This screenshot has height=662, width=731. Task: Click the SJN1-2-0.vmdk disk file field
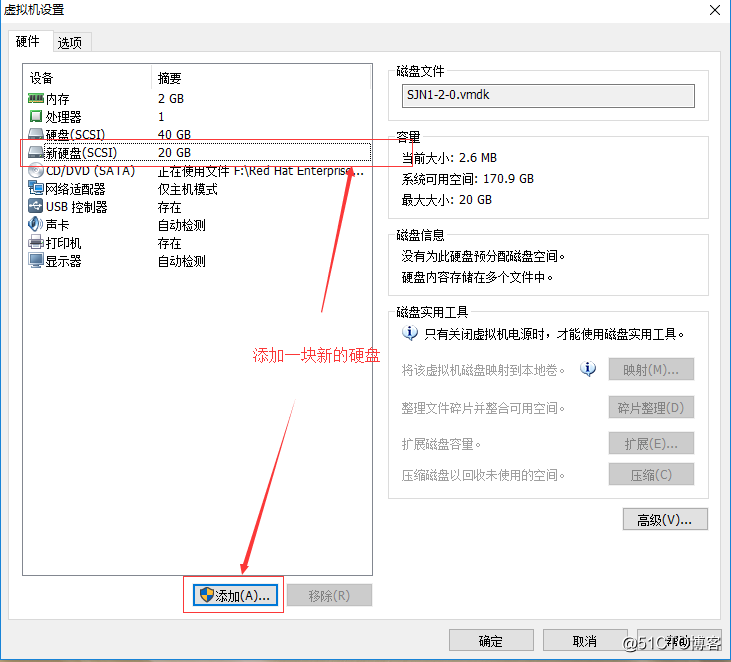click(x=548, y=96)
